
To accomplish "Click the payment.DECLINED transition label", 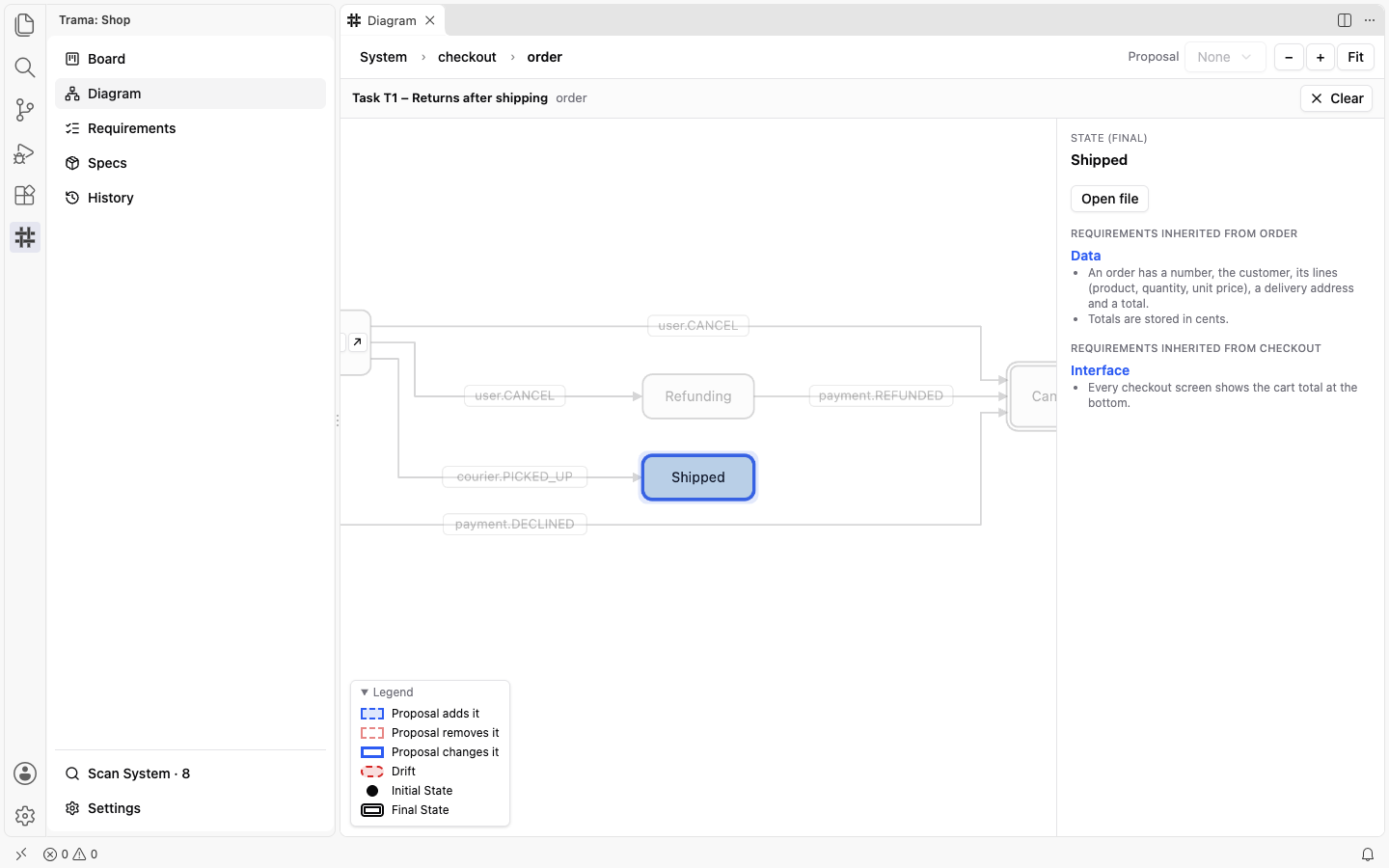I will coord(515,524).
